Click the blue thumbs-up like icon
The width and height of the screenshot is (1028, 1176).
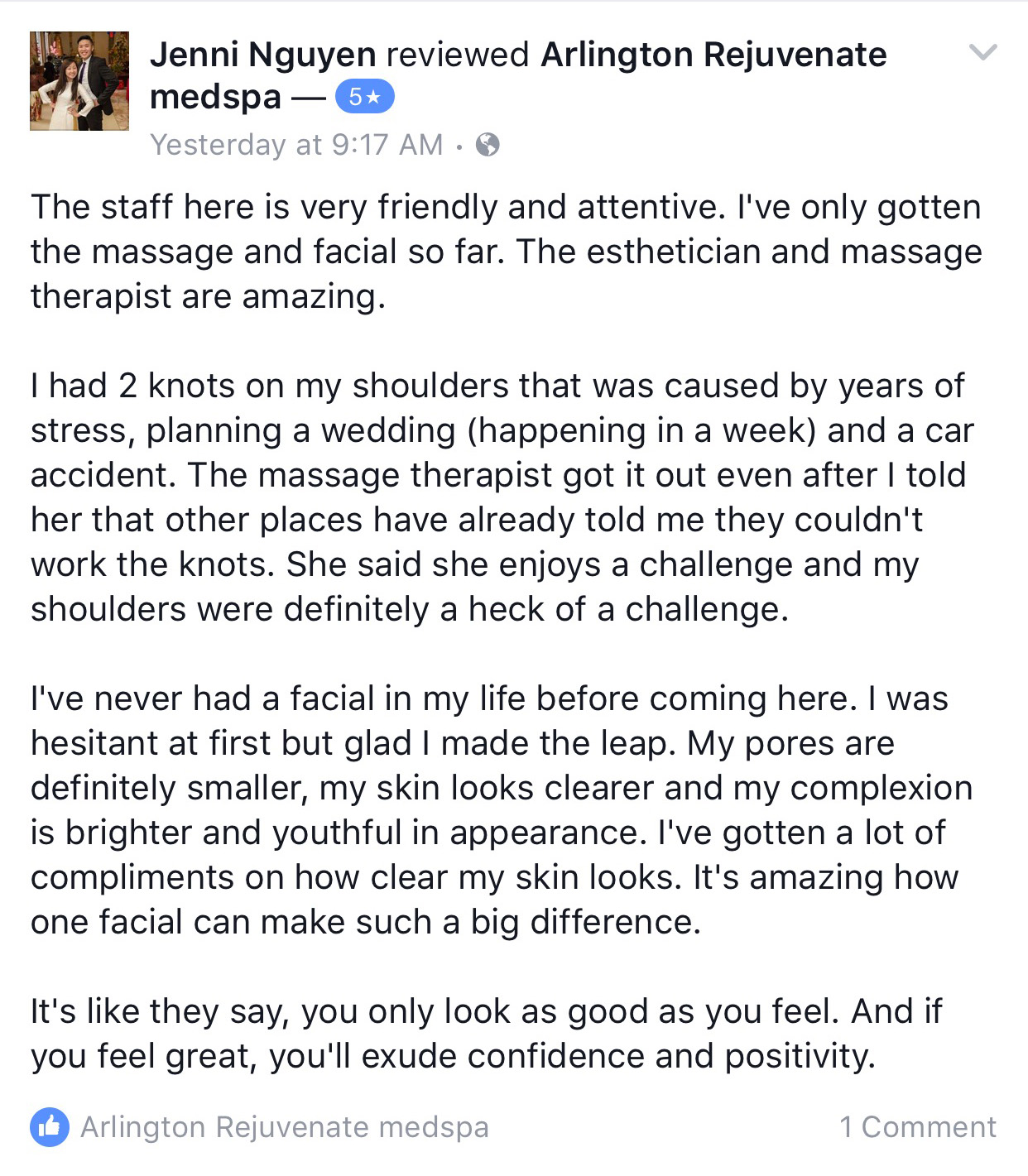pos(50,1127)
